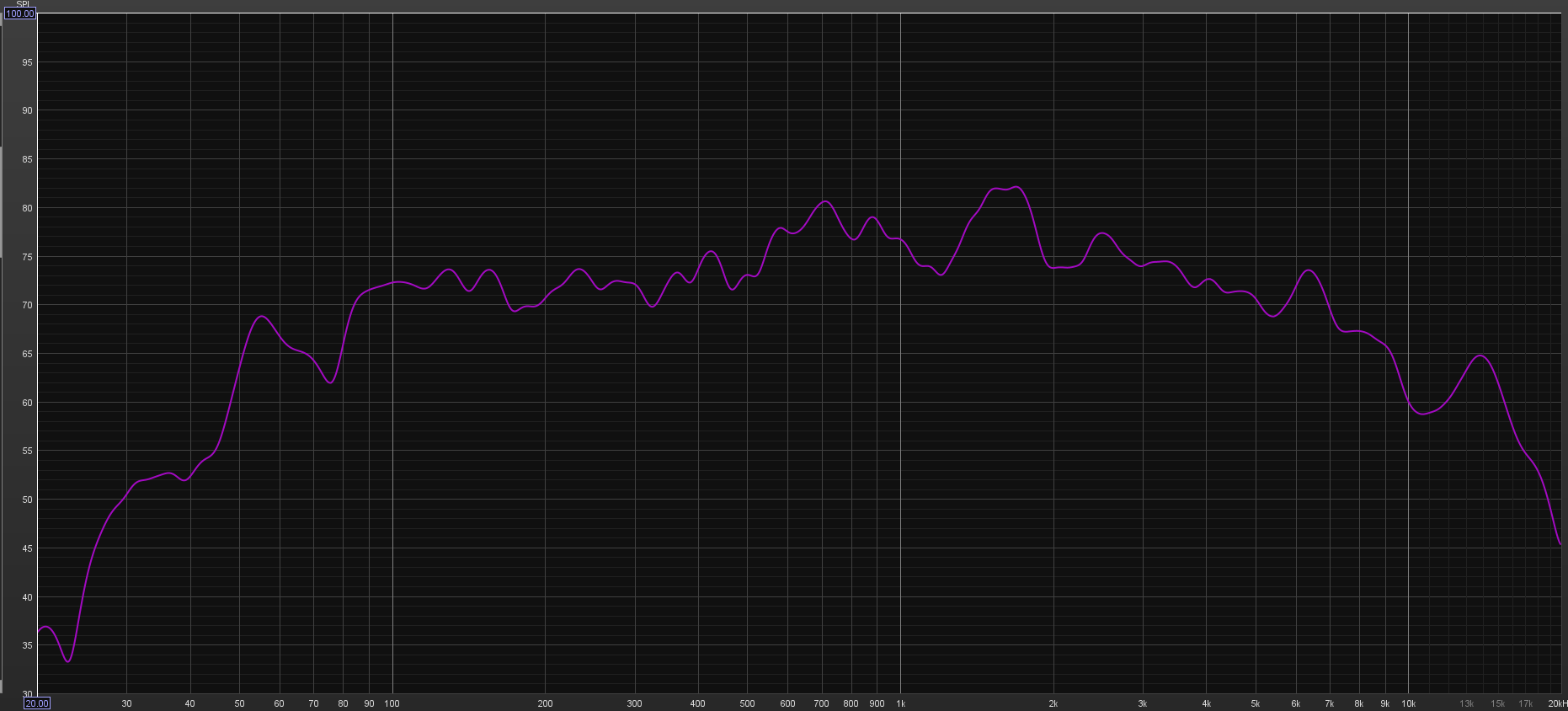Select the 65 dB label on SPL axis

point(28,354)
